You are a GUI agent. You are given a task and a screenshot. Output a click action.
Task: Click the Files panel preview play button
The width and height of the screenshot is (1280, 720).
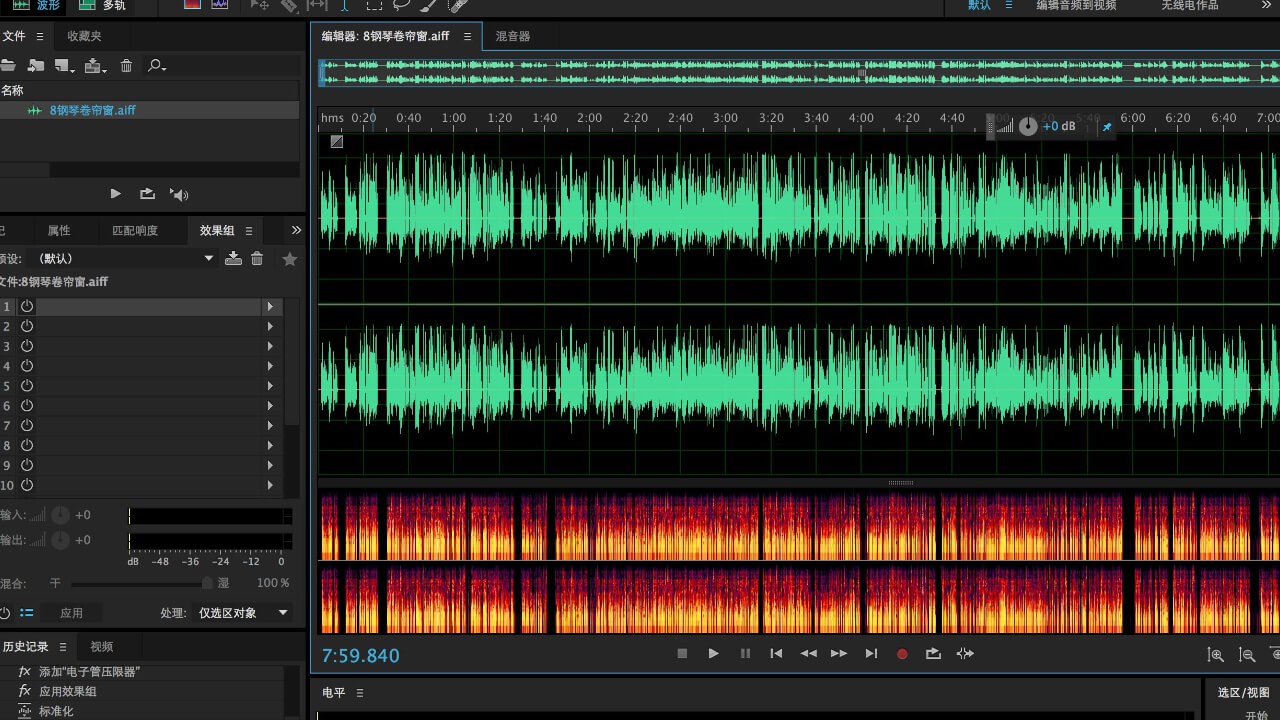pos(115,194)
